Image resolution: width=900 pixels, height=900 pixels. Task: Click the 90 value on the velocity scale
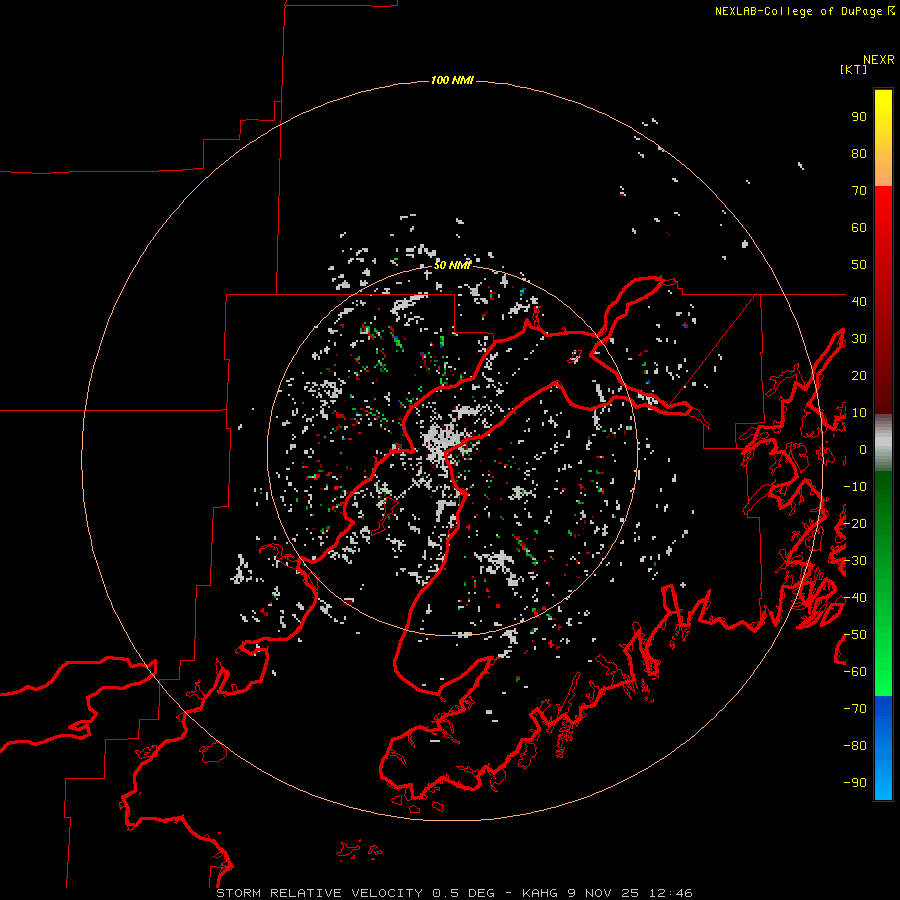coord(859,117)
